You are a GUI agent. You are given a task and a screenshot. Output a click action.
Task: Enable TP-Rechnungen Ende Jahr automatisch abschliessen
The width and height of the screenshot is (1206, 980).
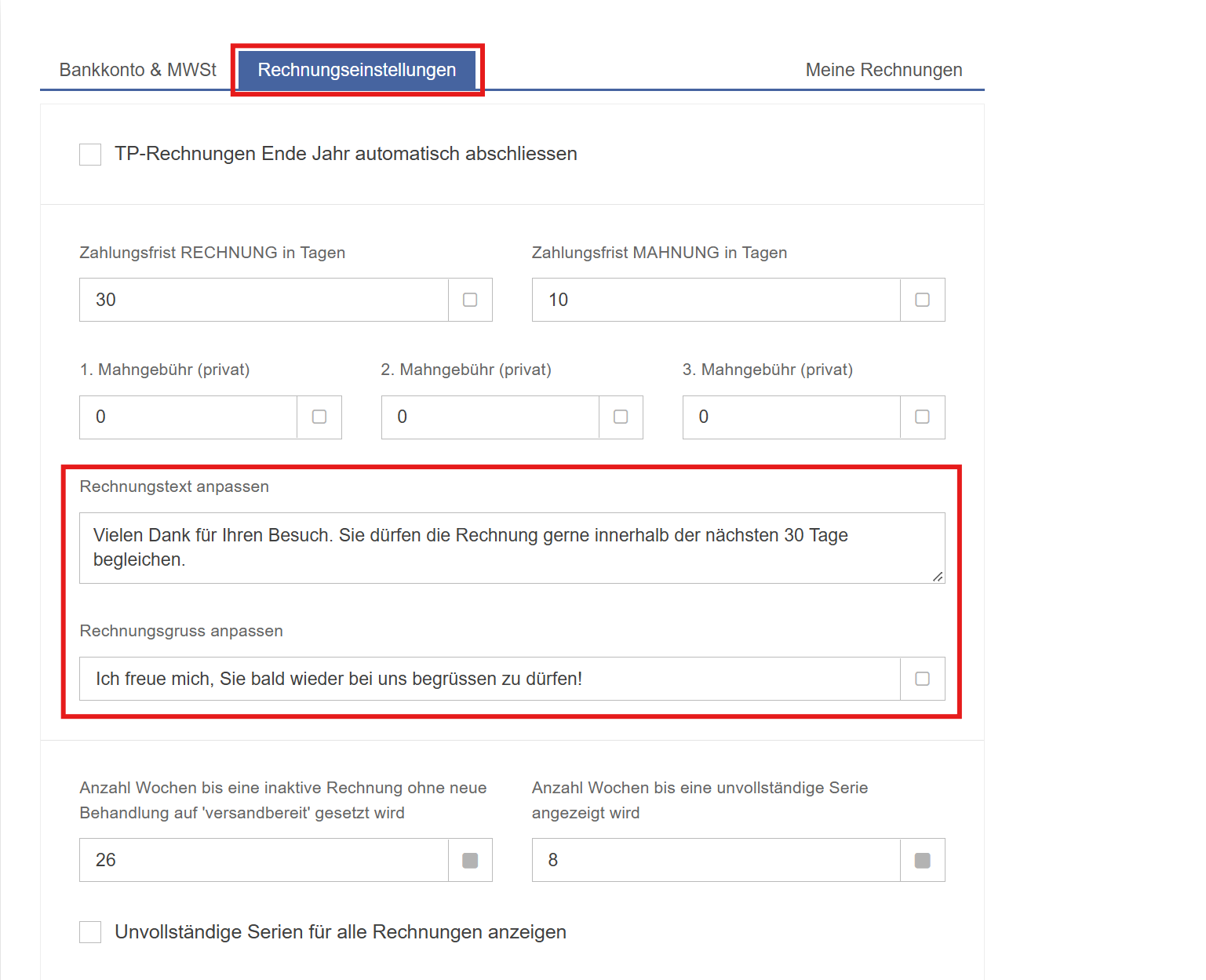pyautogui.click(x=90, y=155)
